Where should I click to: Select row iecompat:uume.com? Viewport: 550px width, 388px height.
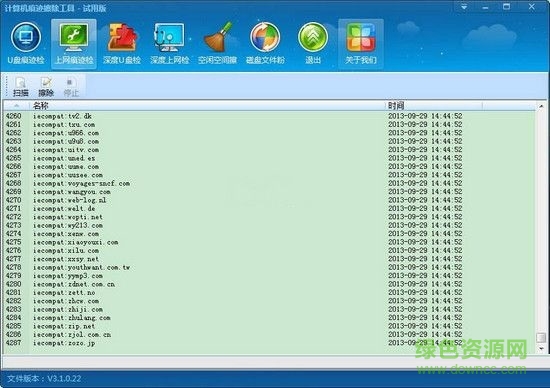(269, 167)
